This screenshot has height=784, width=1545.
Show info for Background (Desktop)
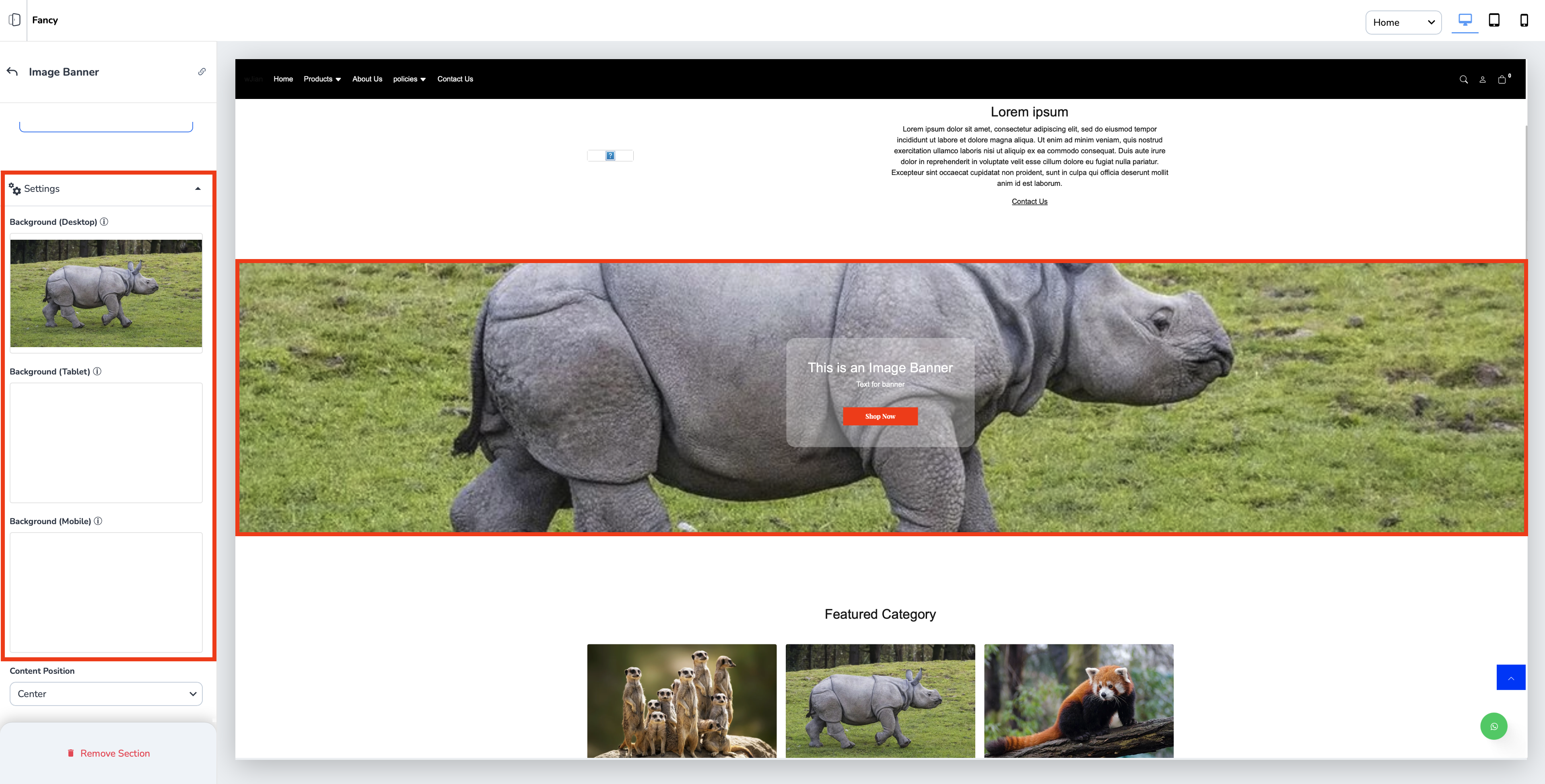click(104, 222)
